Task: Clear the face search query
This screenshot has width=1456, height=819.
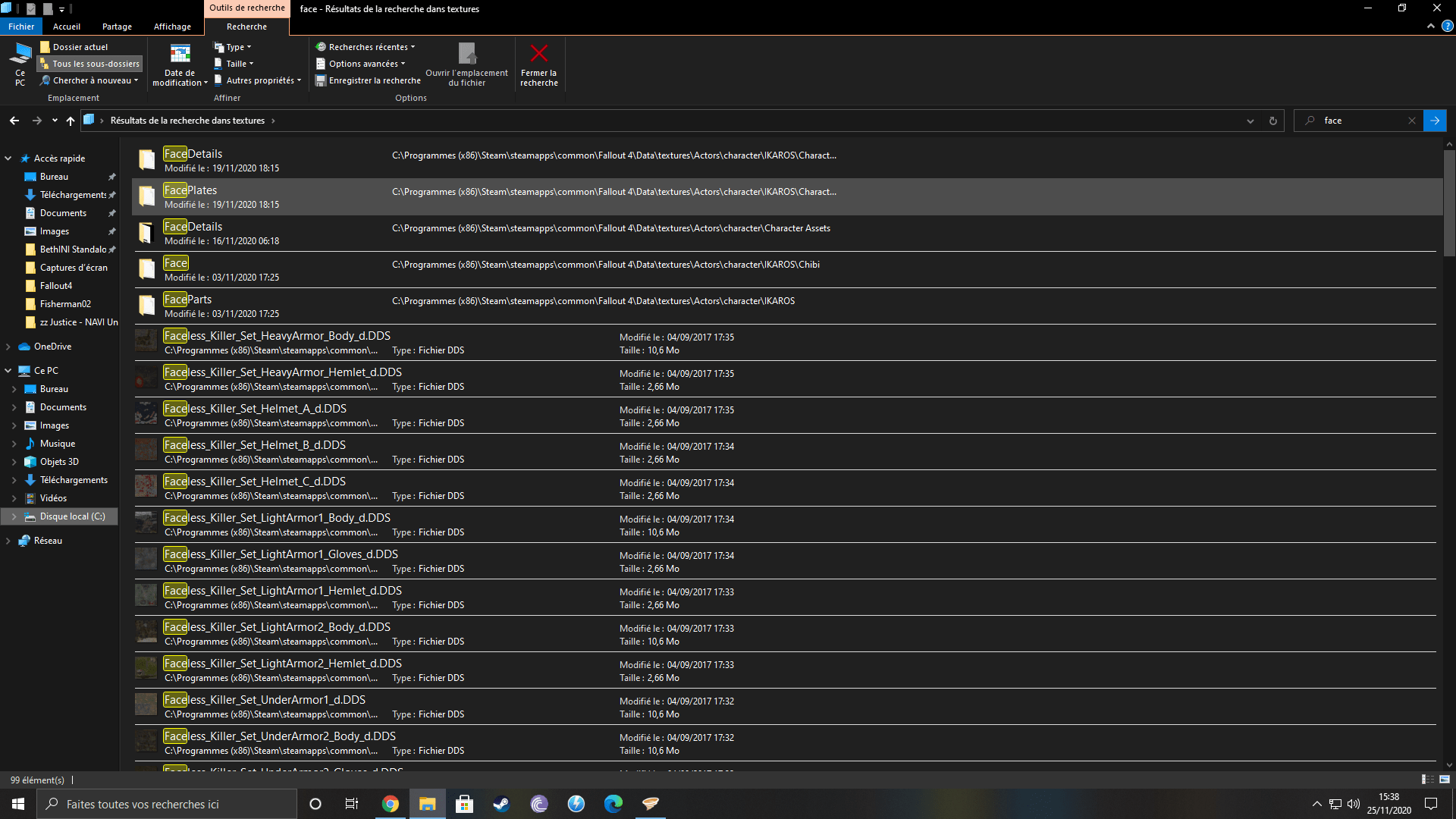Action: pyautogui.click(x=1412, y=121)
